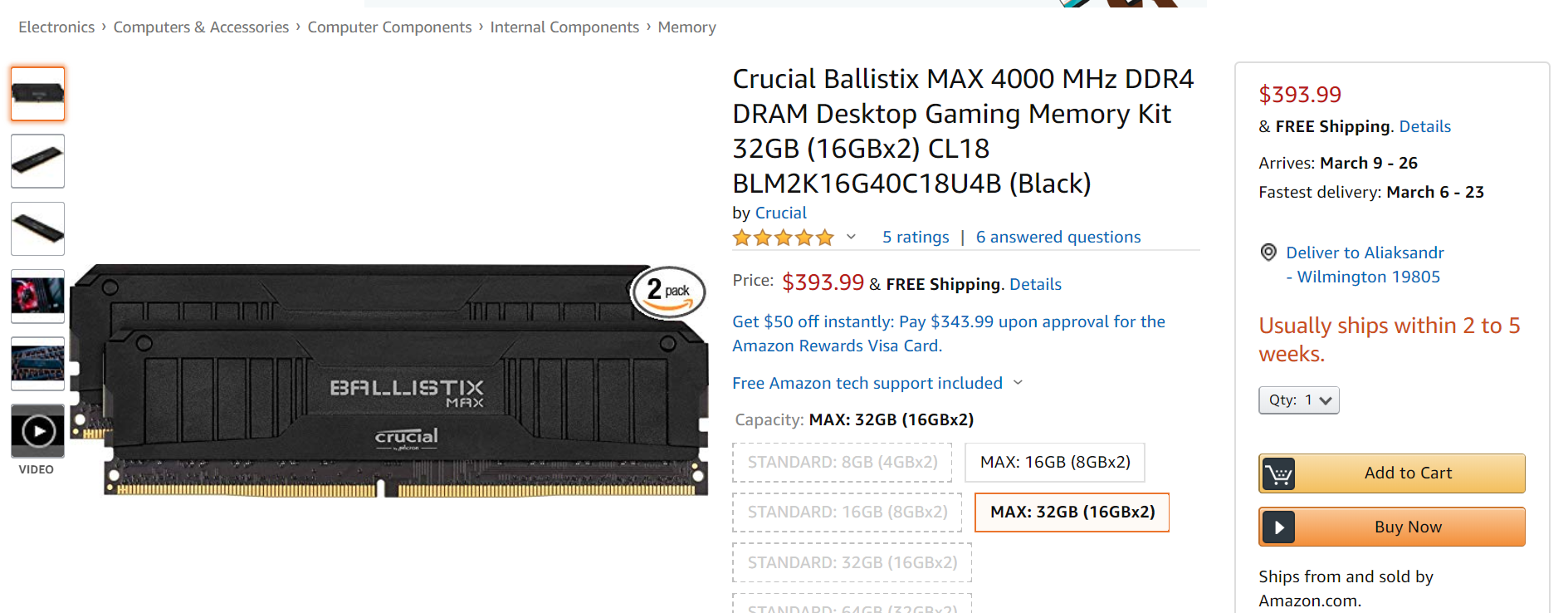Go to Computer Components breadcrumb

[389, 27]
